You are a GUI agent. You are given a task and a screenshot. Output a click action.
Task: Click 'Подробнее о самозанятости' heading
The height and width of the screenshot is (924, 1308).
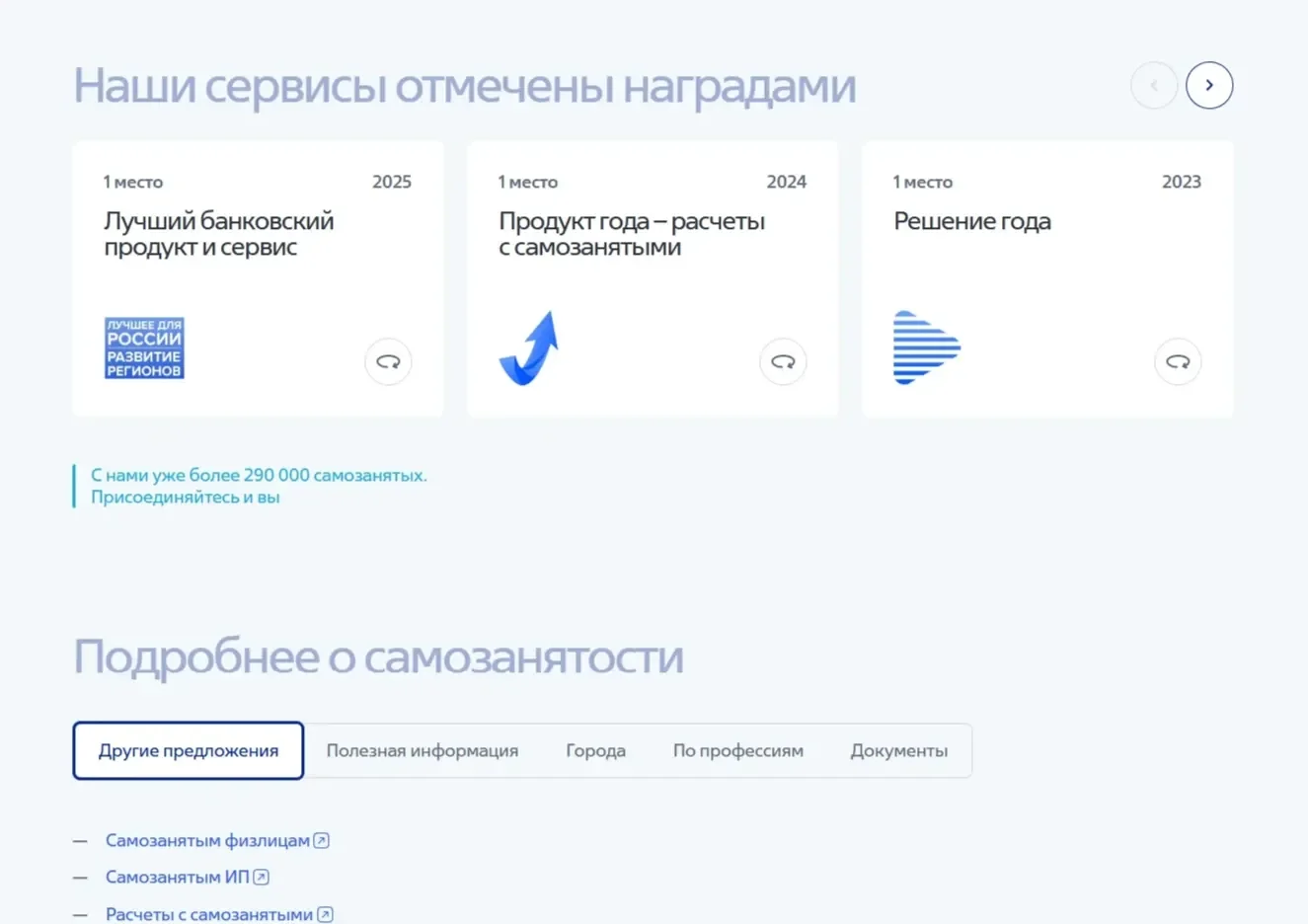(378, 657)
